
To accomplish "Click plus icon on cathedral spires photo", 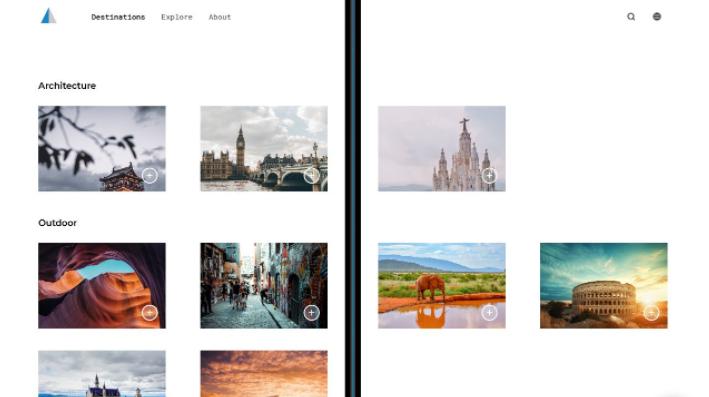I will pos(489,175).
